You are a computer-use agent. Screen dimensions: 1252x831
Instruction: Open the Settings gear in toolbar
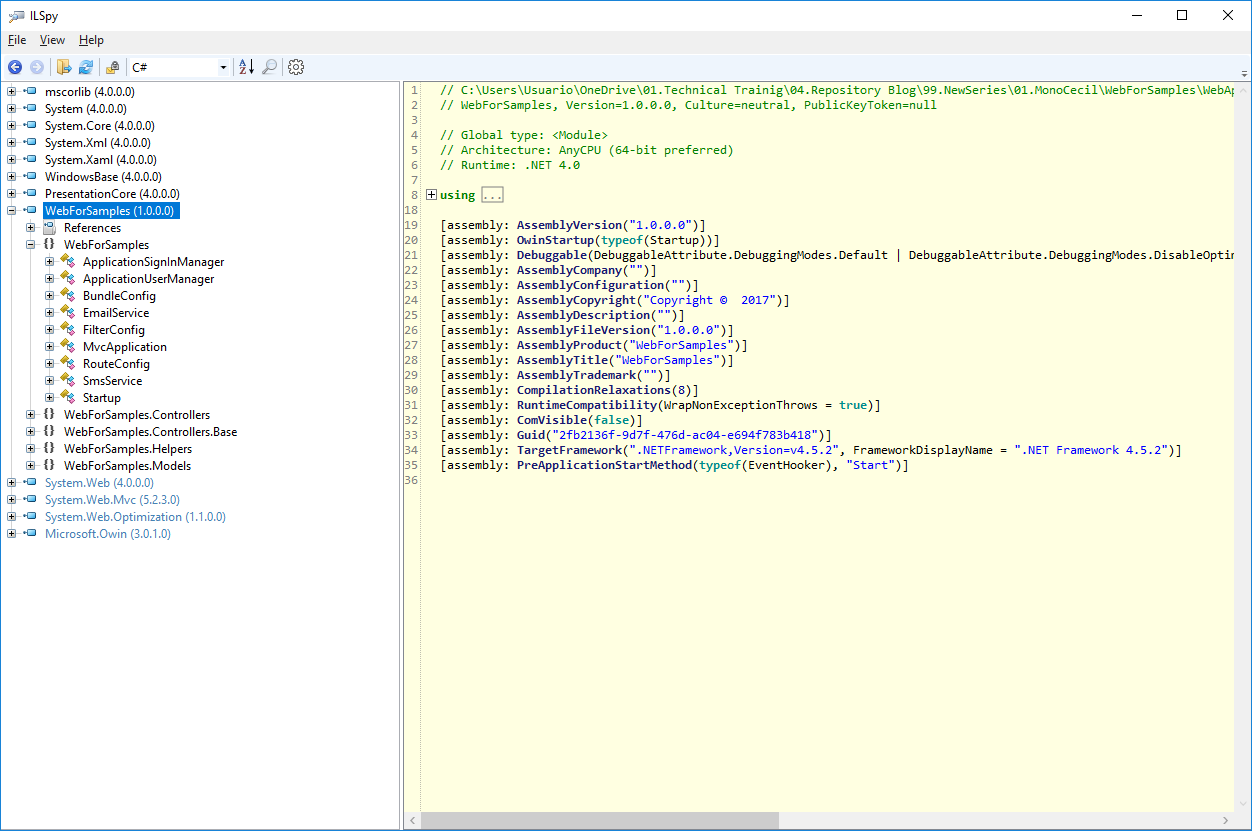(x=296, y=67)
